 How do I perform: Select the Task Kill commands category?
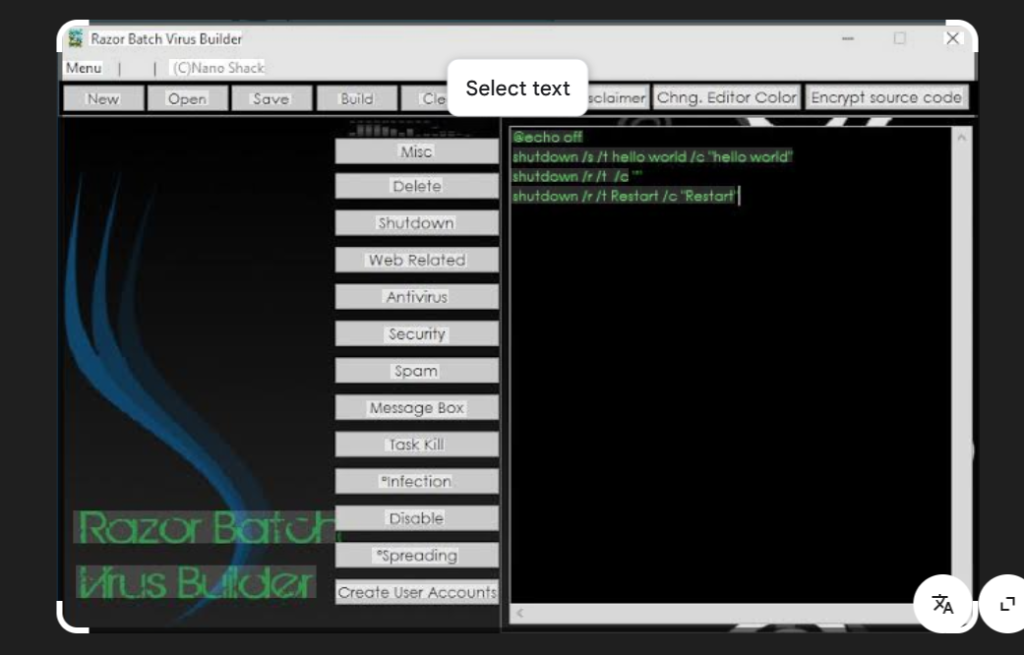(415, 444)
